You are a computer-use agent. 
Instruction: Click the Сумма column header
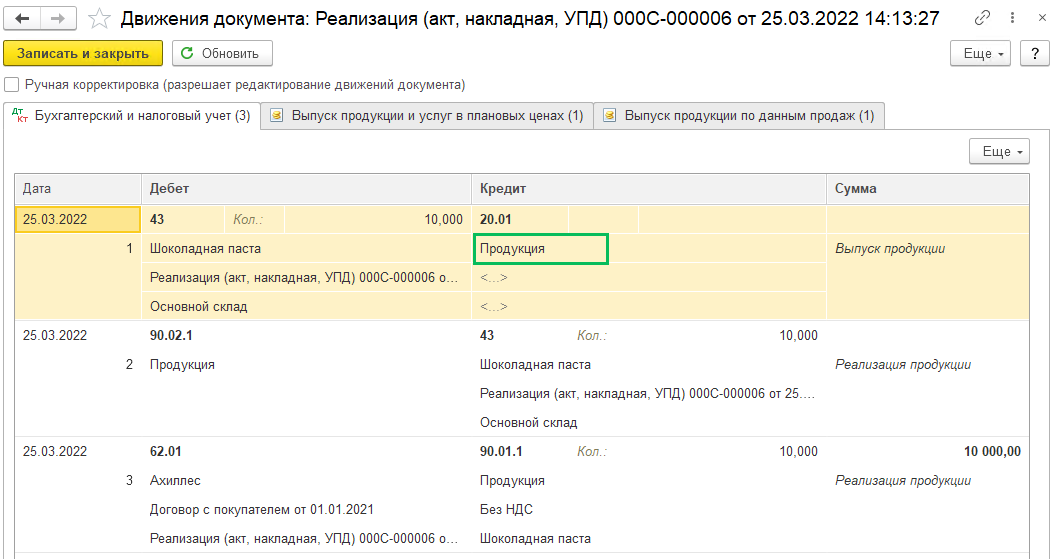[x=928, y=189]
